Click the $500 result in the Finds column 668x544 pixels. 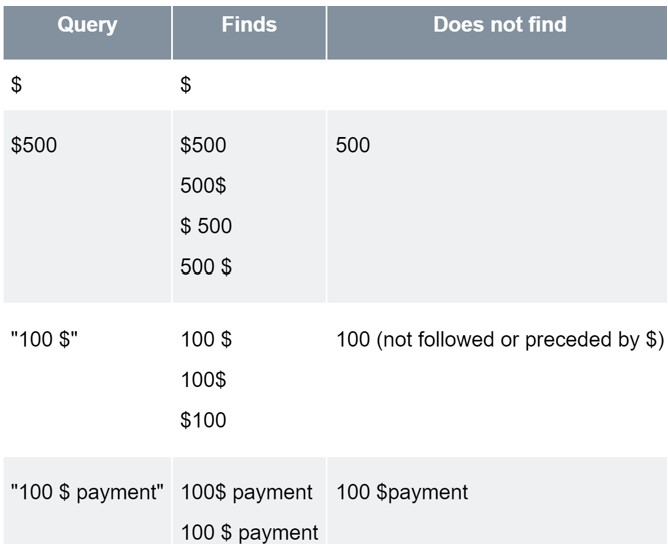pos(203,145)
